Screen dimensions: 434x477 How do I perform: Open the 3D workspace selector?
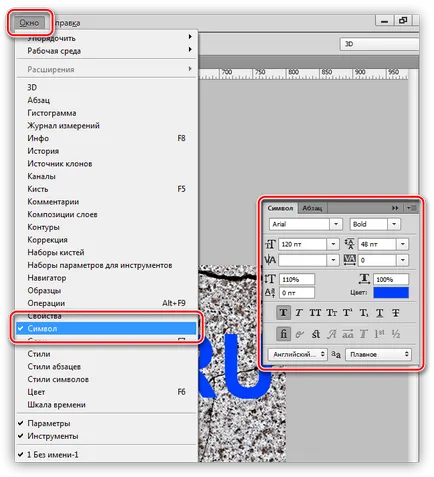click(379, 44)
